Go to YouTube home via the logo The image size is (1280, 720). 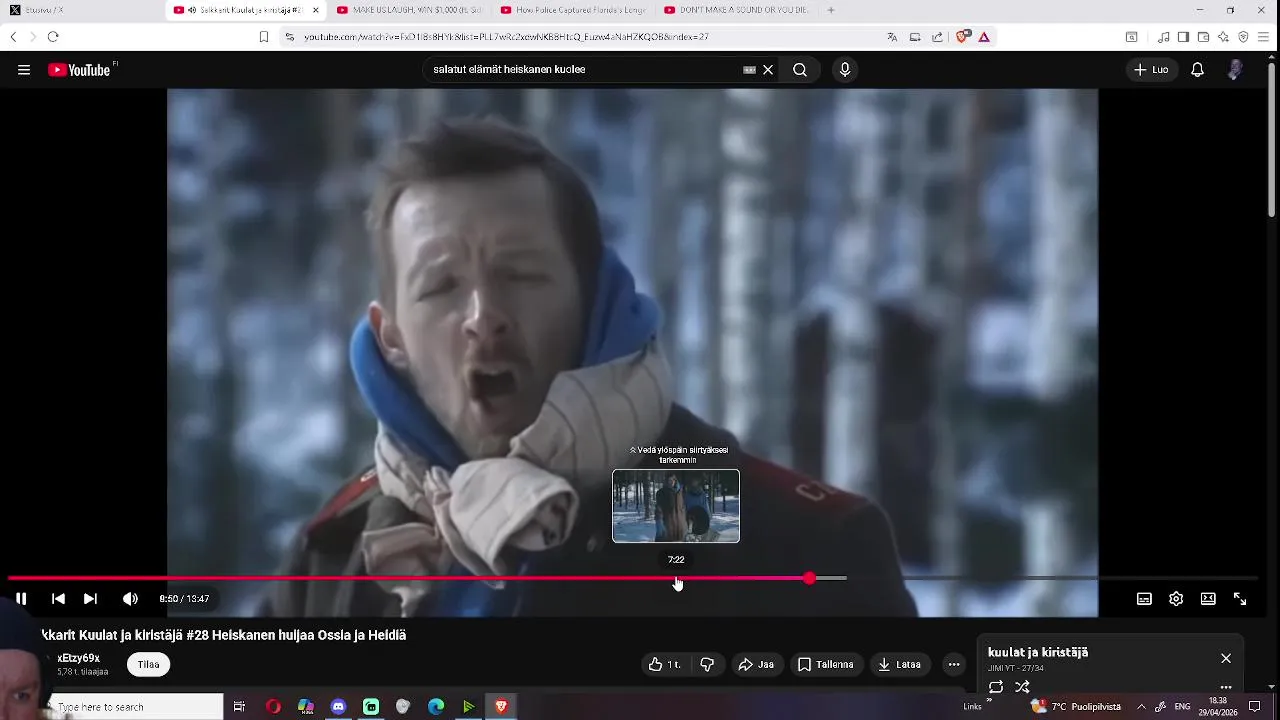point(79,70)
